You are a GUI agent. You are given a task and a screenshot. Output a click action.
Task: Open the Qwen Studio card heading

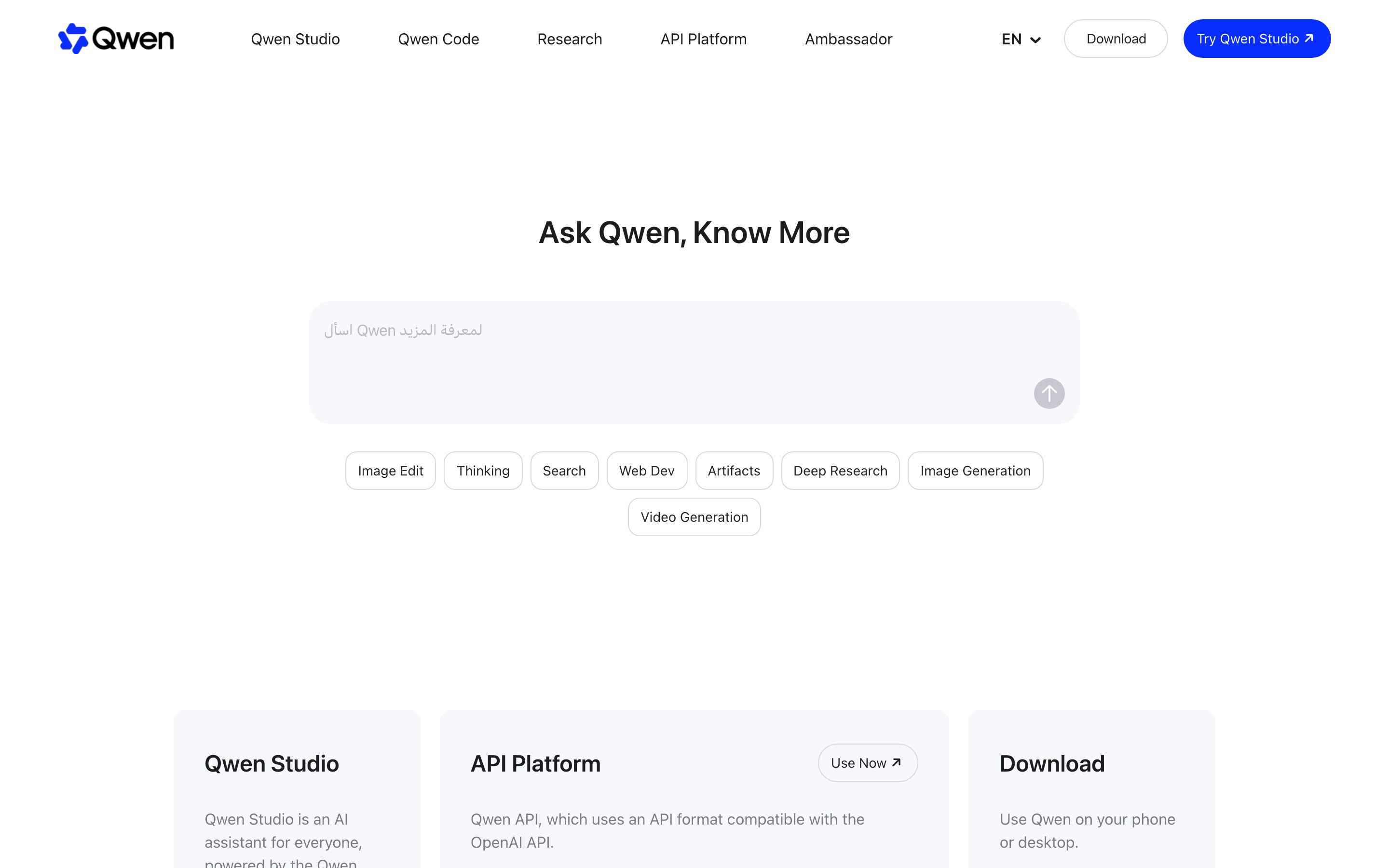click(x=272, y=763)
